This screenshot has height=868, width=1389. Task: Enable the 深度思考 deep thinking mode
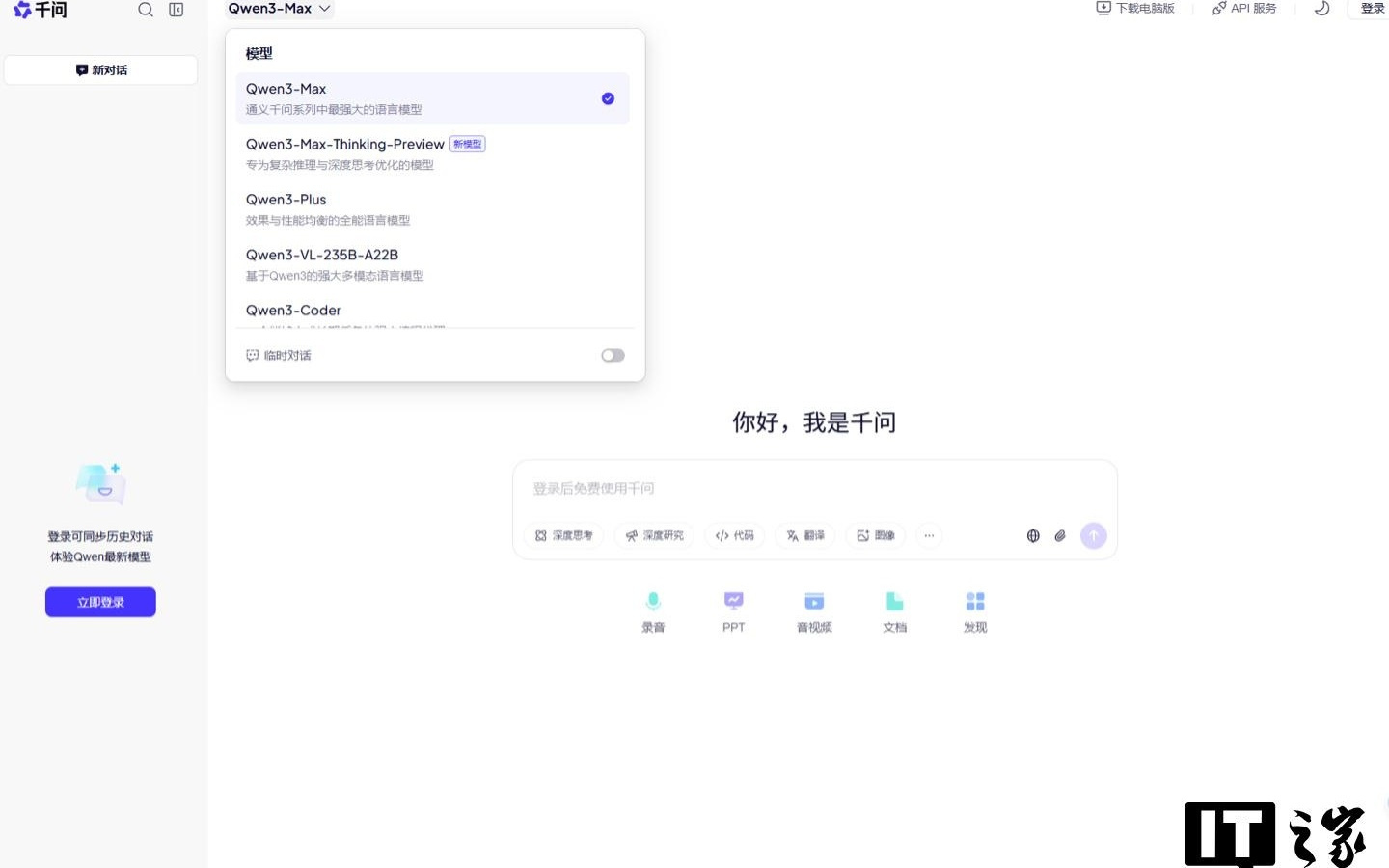pyautogui.click(x=563, y=535)
